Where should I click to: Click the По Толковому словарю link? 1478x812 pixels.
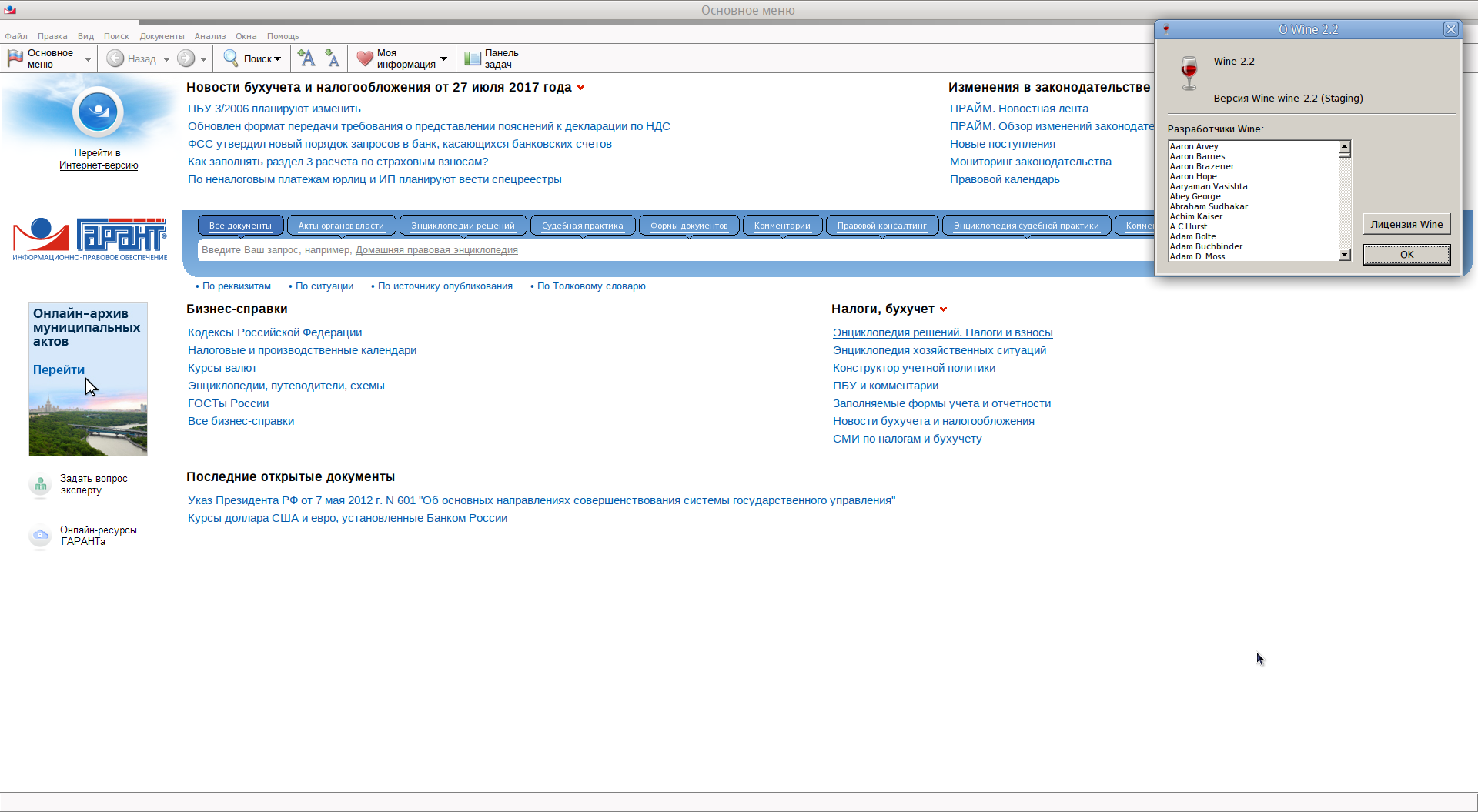591,286
